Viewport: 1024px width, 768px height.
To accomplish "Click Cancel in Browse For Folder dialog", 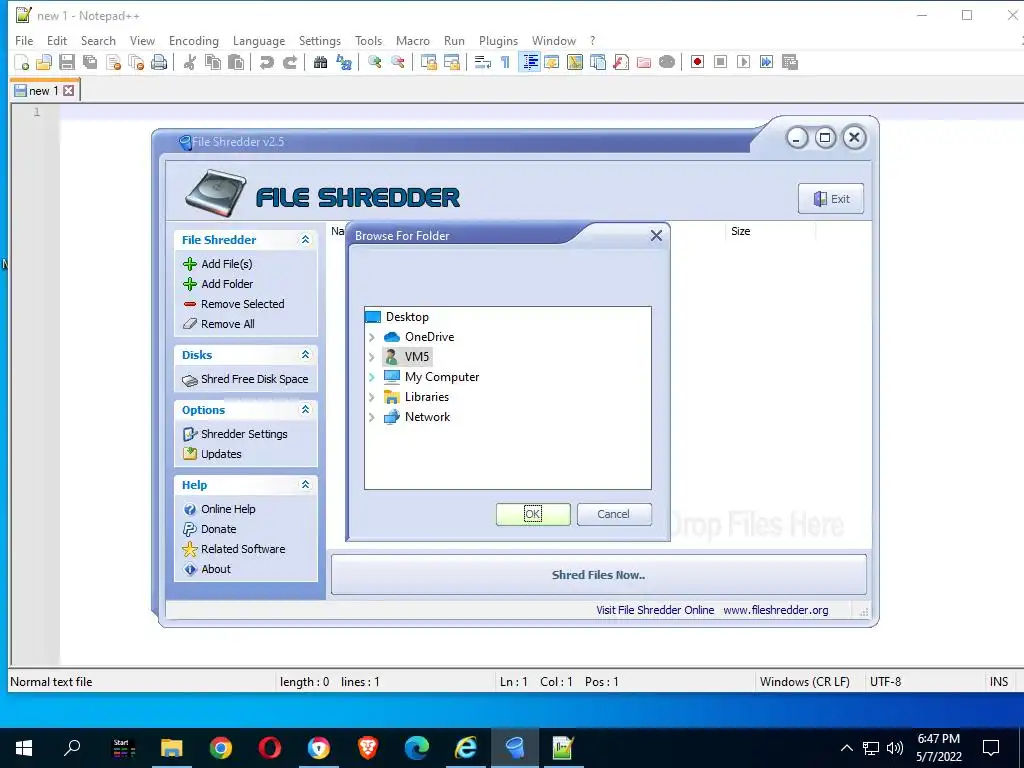I will (x=614, y=514).
